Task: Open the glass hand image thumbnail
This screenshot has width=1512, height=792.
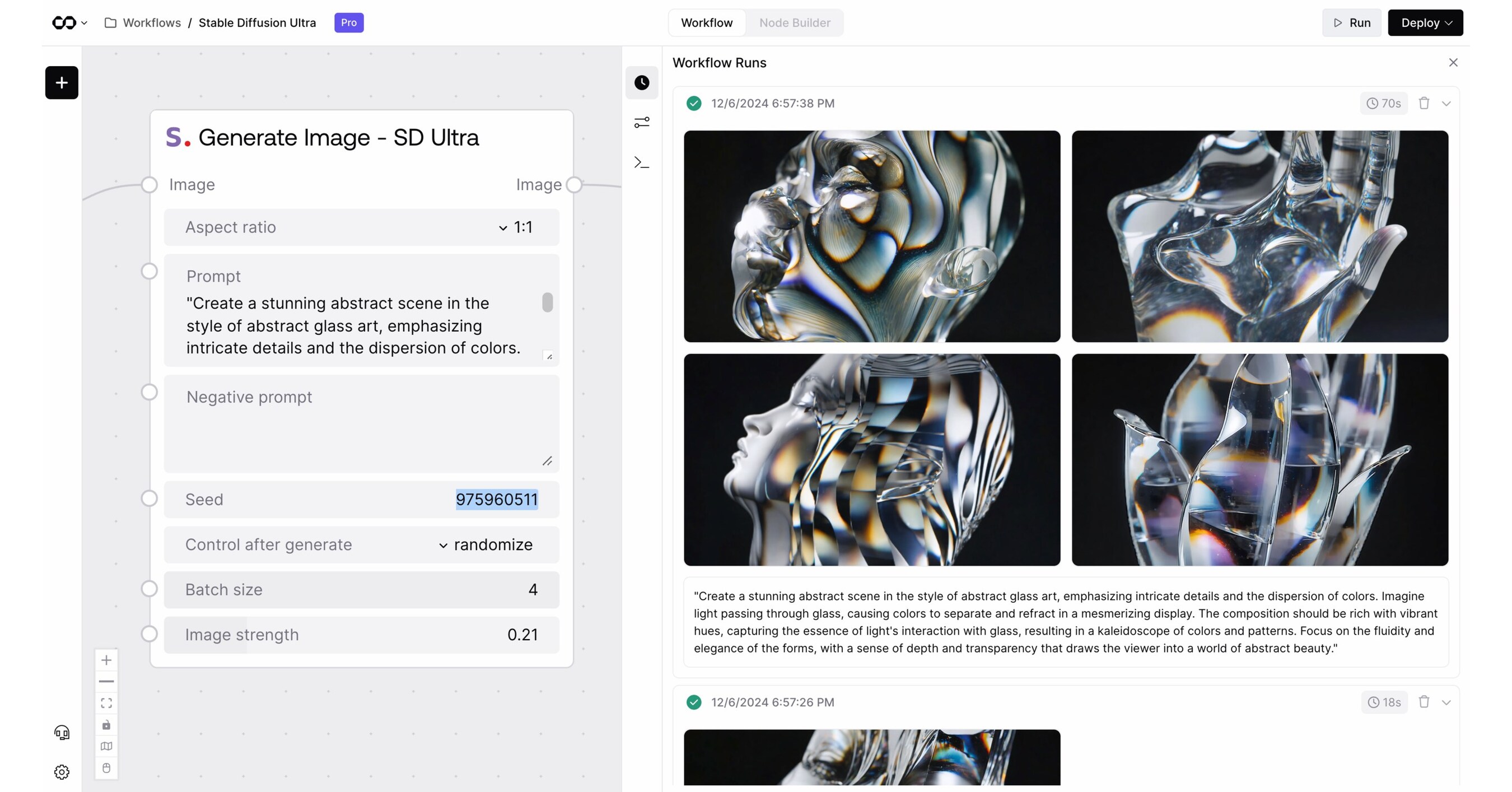Action: click(1260, 236)
